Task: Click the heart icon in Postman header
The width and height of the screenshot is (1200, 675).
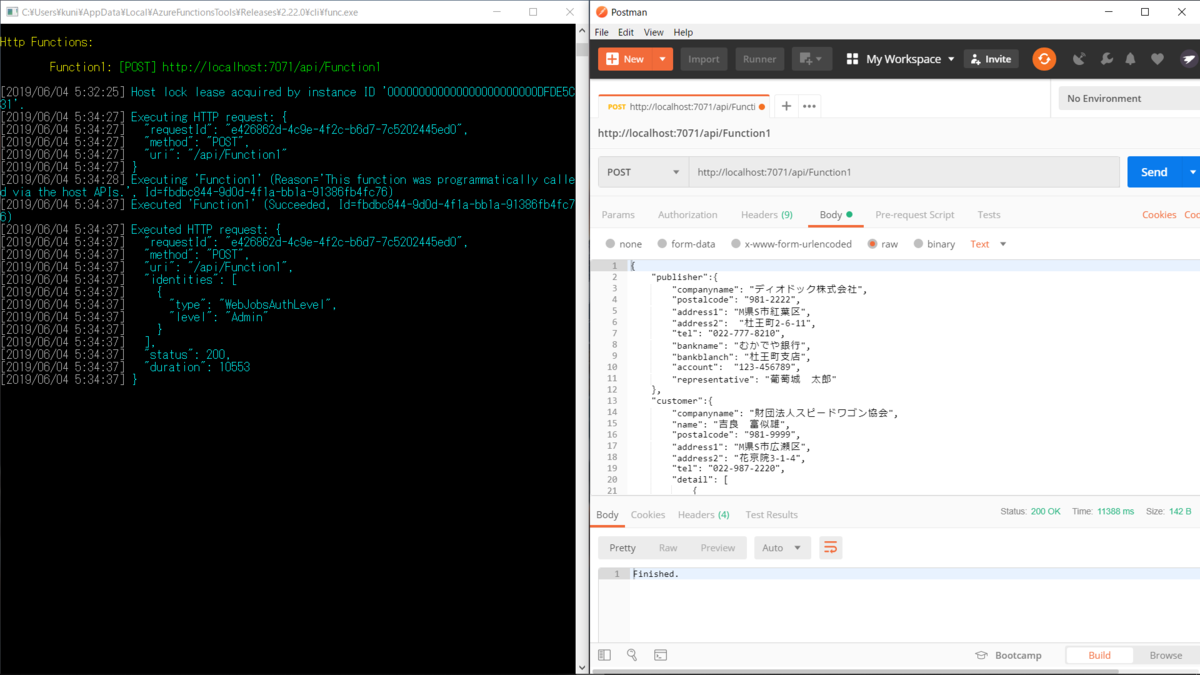Action: pyautogui.click(x=1157, y=59)
